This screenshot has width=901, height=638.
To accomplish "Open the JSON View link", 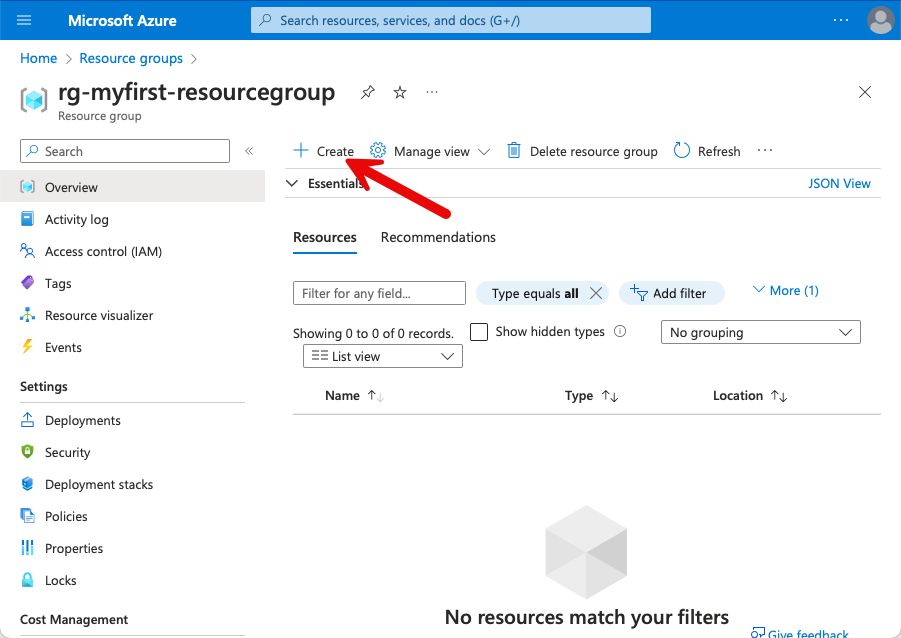I will (x=839, y=184).
